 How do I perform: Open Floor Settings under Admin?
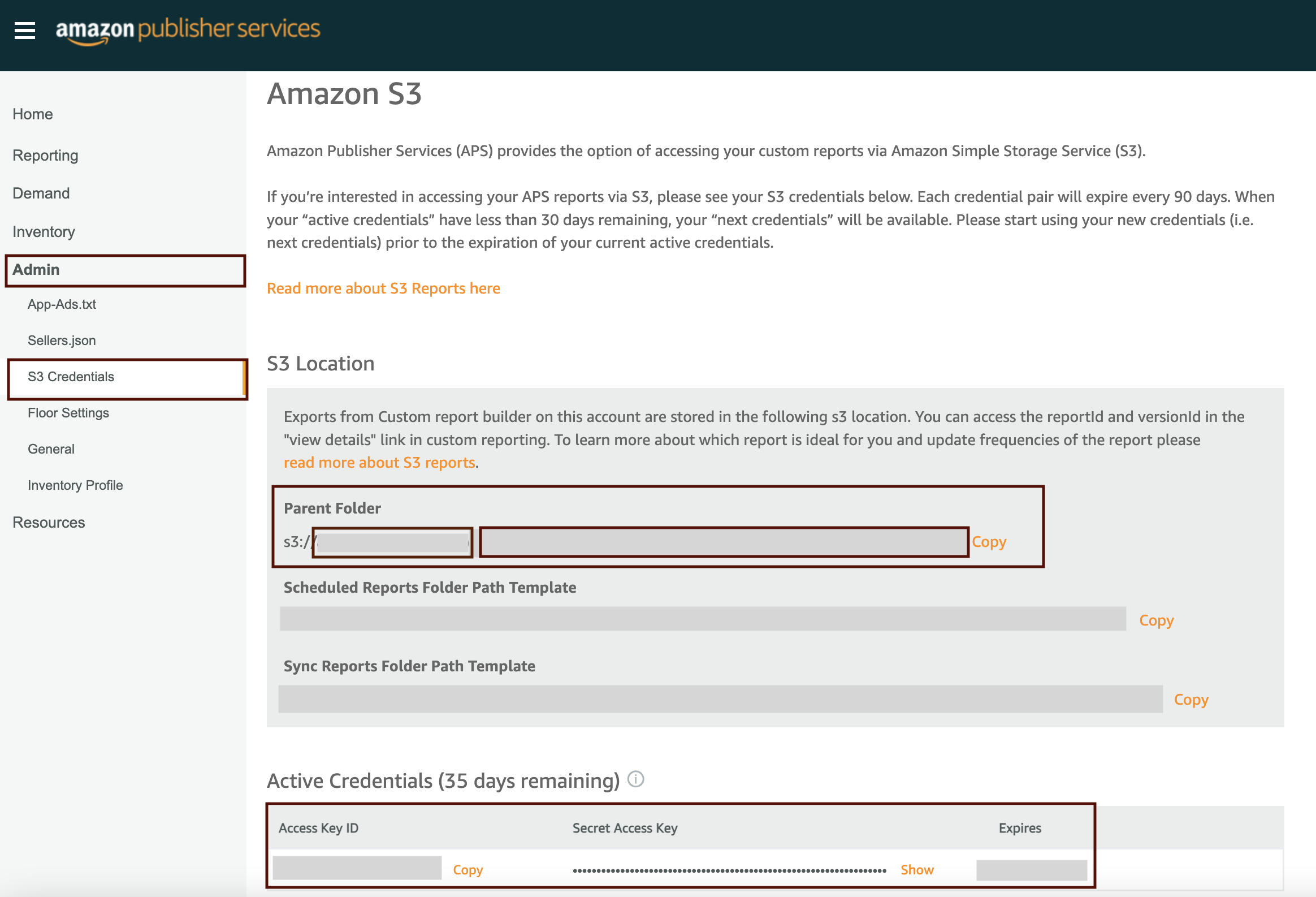(x=67, y=412)
